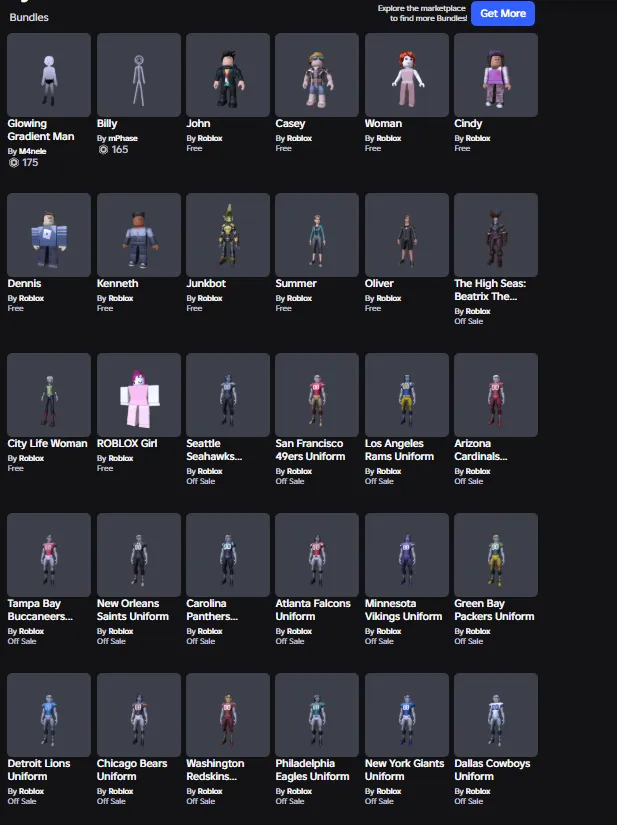The width and height of the screenshot is (617, 825).
Task: Open the Cindy bundle thumbnail
Action: coord(496,75)
